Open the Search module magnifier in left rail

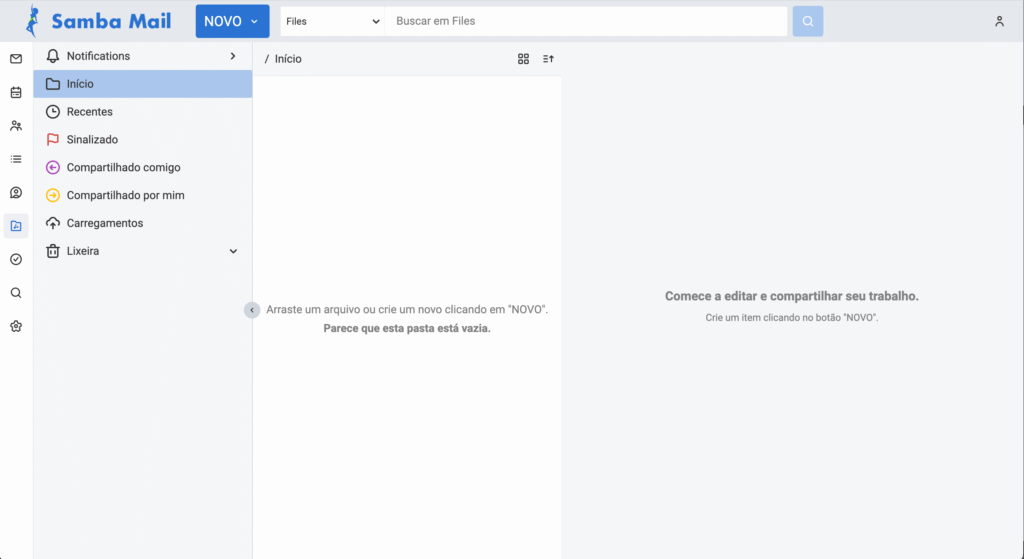coord(16,293)
